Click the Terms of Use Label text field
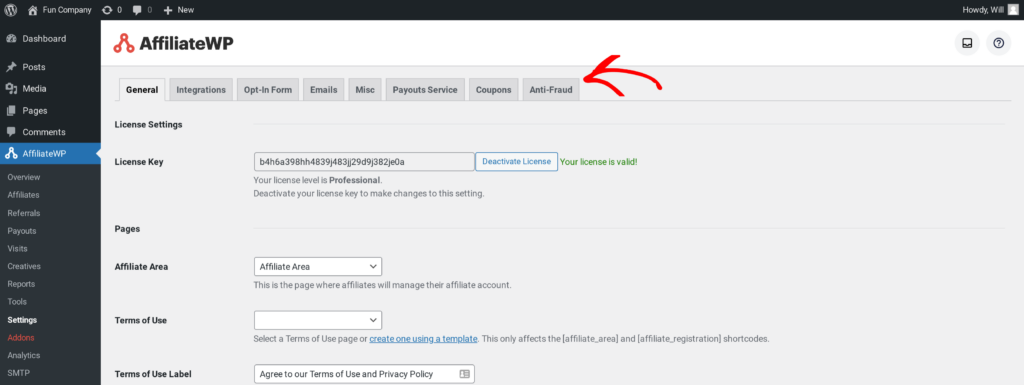The height and width of the screenshot is (385, 1024). coord(364,374)
